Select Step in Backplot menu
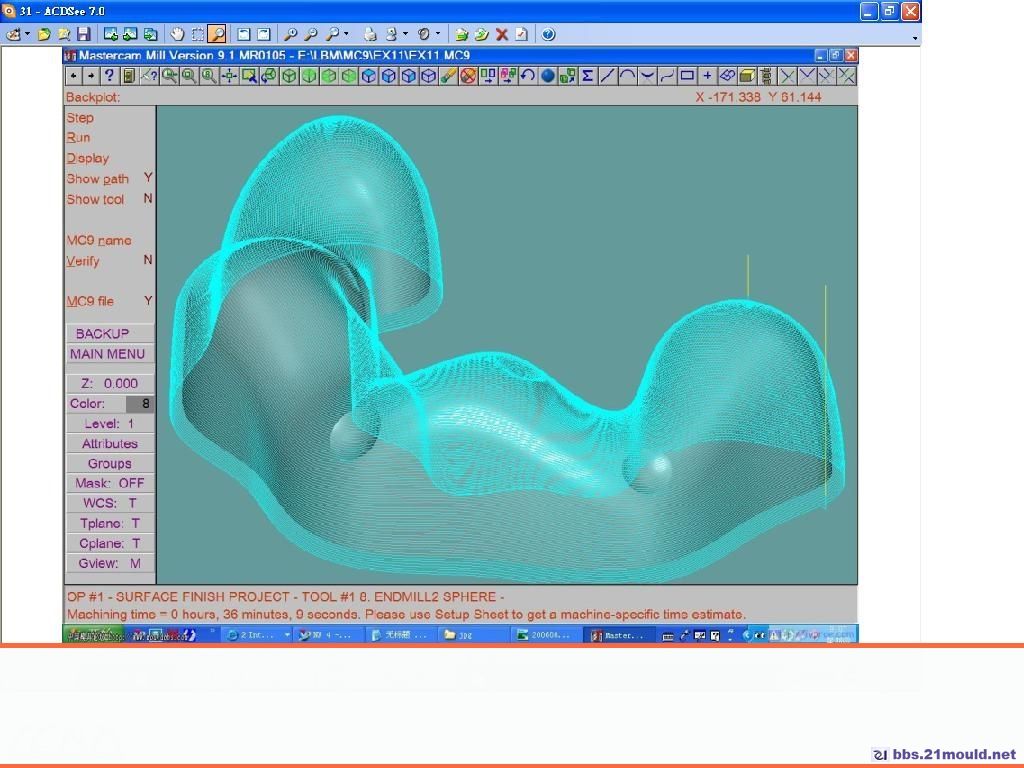 coord(80,118)
